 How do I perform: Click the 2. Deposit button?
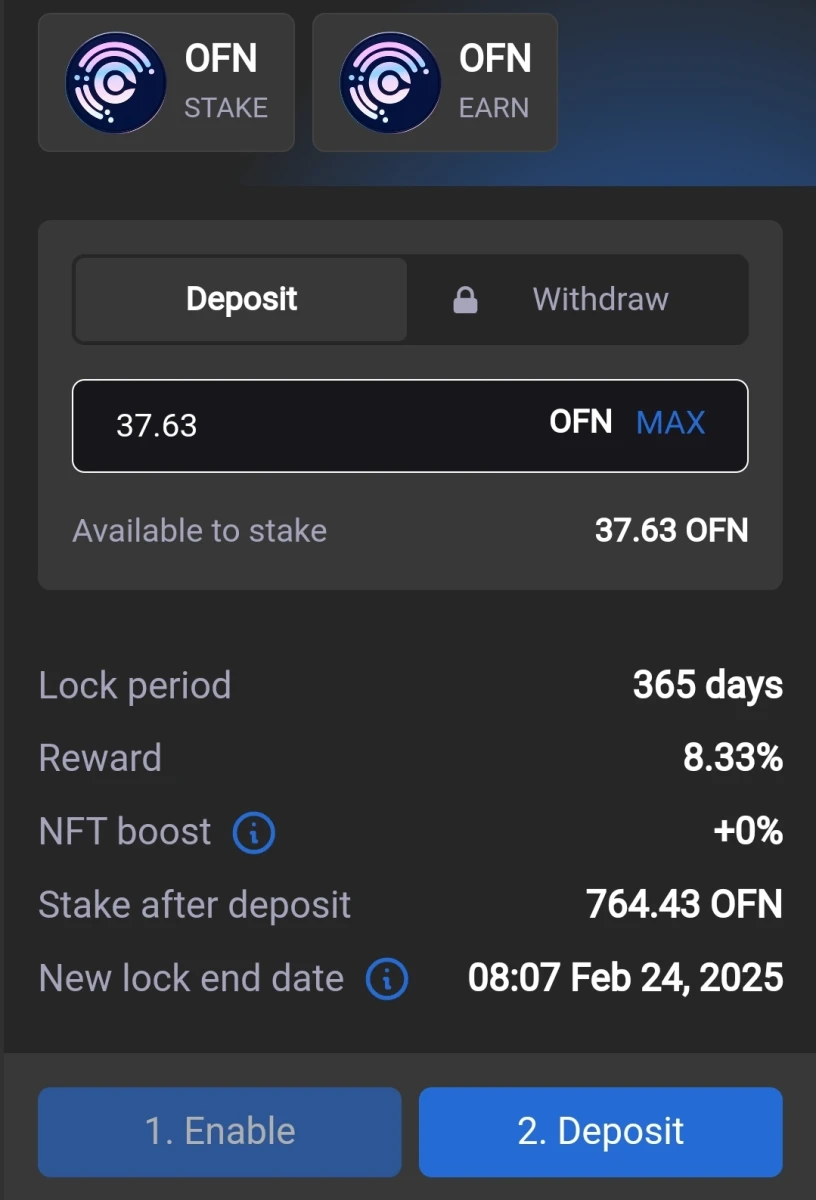click(x=601, y=1132)
